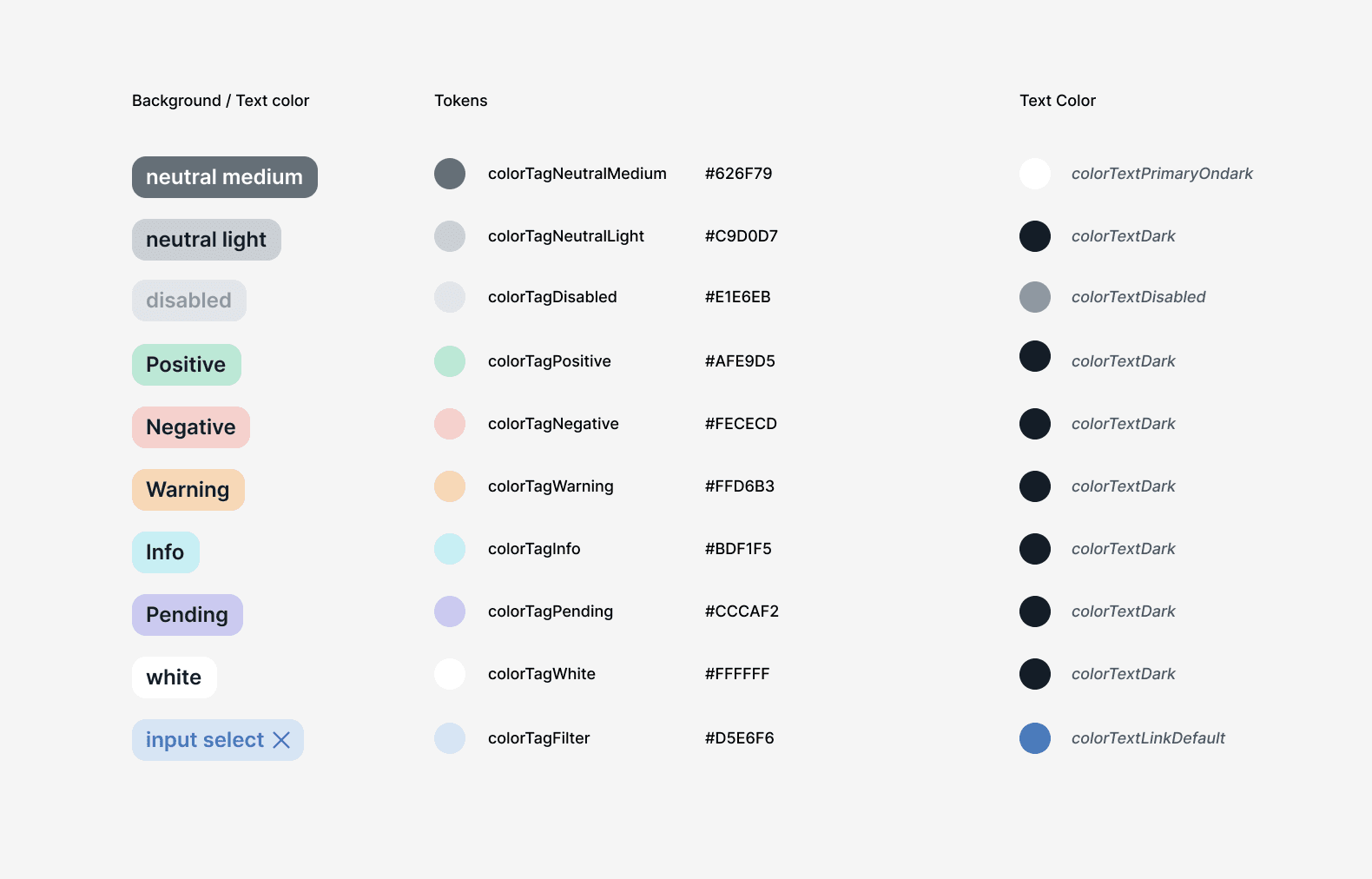Select the colorTagWhite token name
Screen dimensions: 1372x879
click(x=542, y=674)
